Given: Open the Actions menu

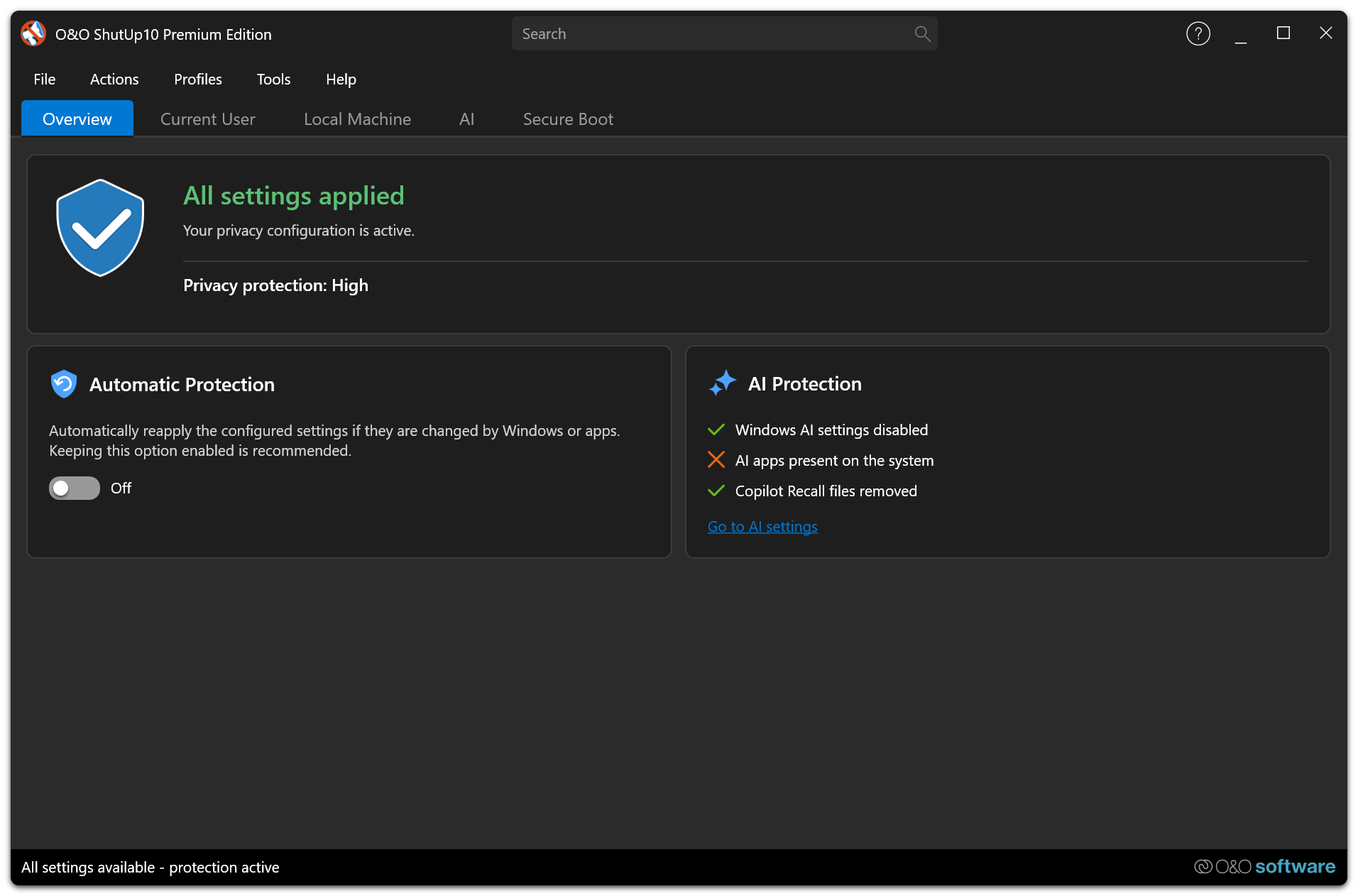Looking at the screenshot, I should coord(114,79).
